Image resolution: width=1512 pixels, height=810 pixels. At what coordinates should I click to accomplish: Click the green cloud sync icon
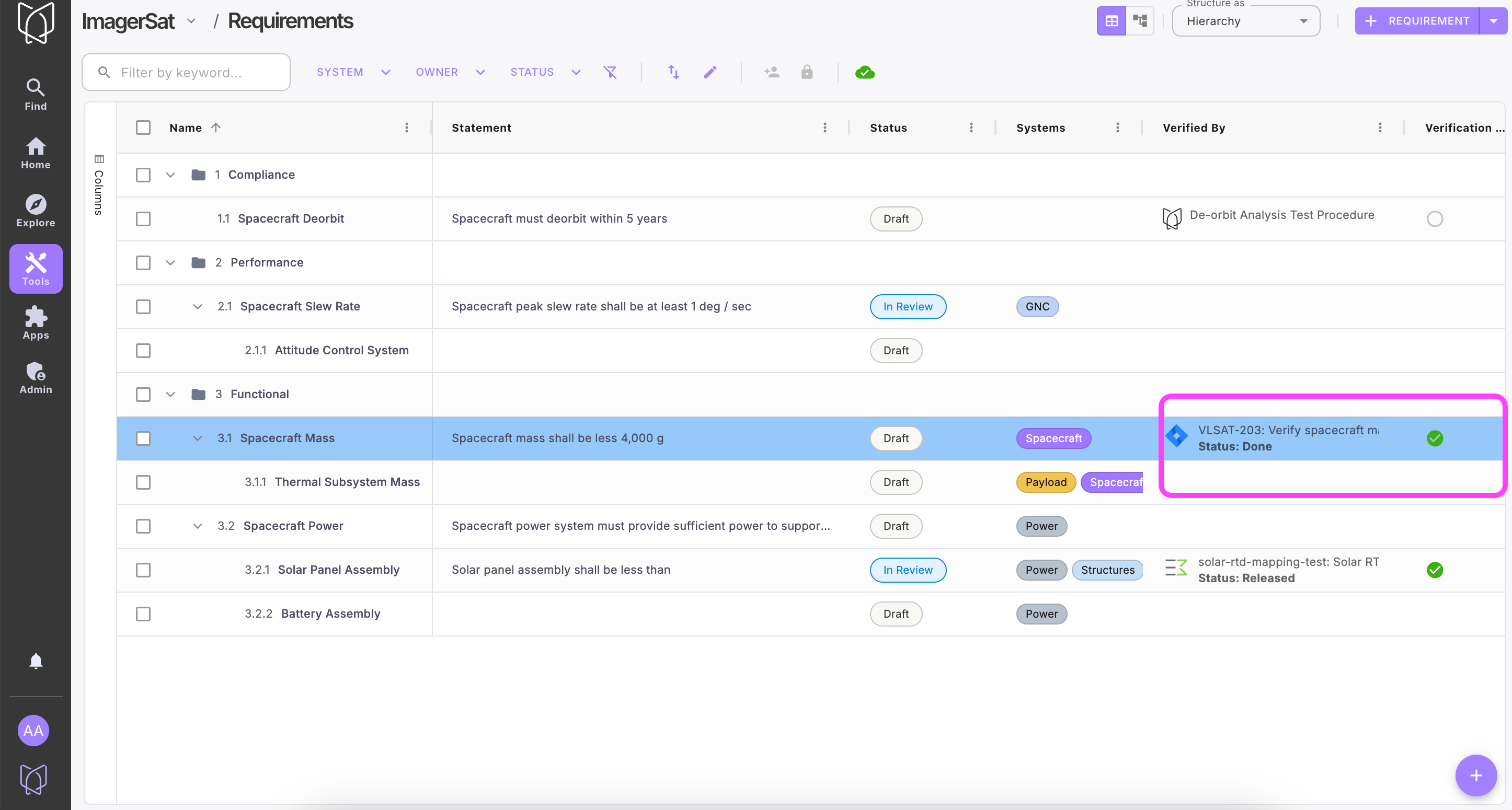pyautogui.click(x=864, y=72)
